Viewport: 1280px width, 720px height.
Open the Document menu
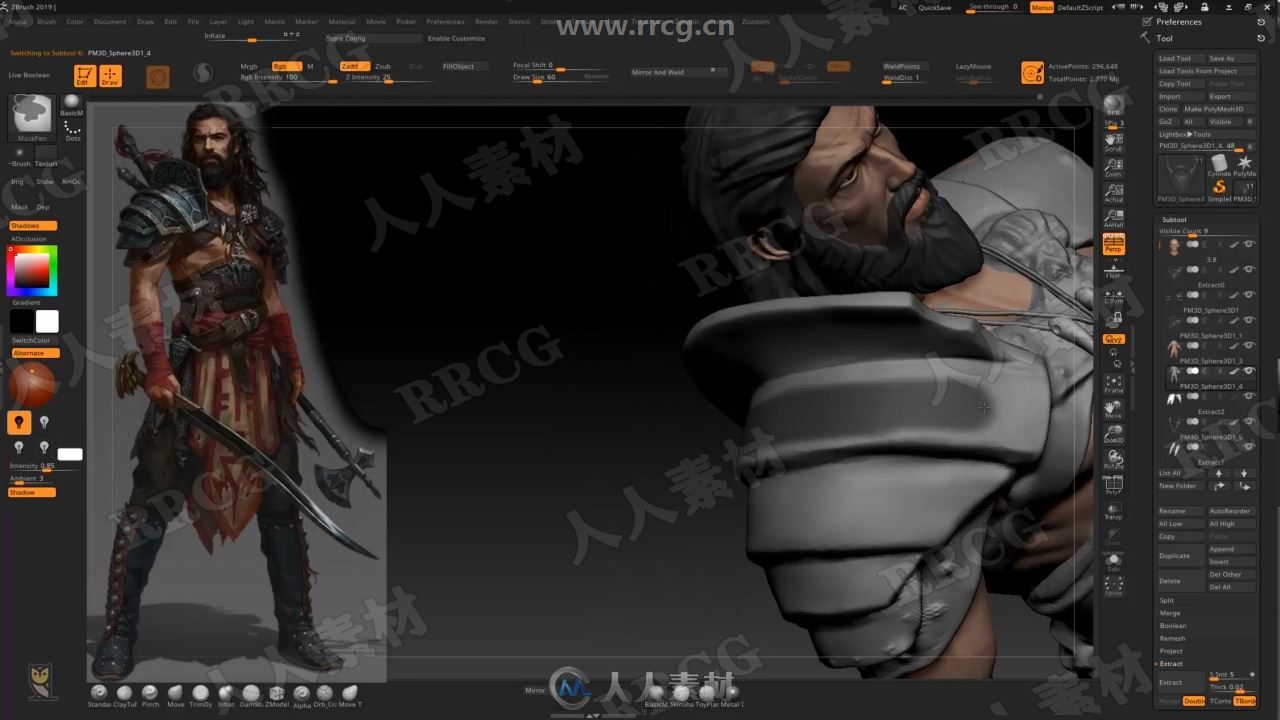tap(110, 21)
